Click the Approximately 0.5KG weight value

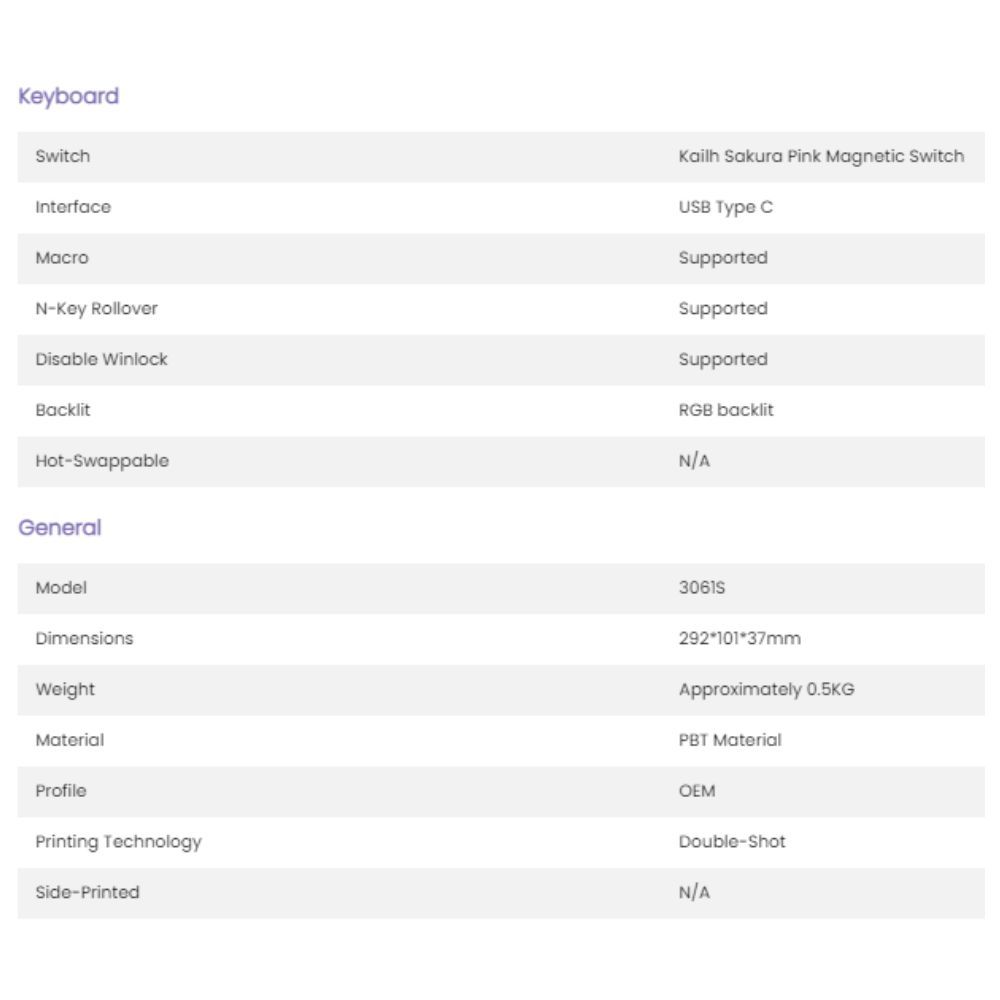point(766,690)
